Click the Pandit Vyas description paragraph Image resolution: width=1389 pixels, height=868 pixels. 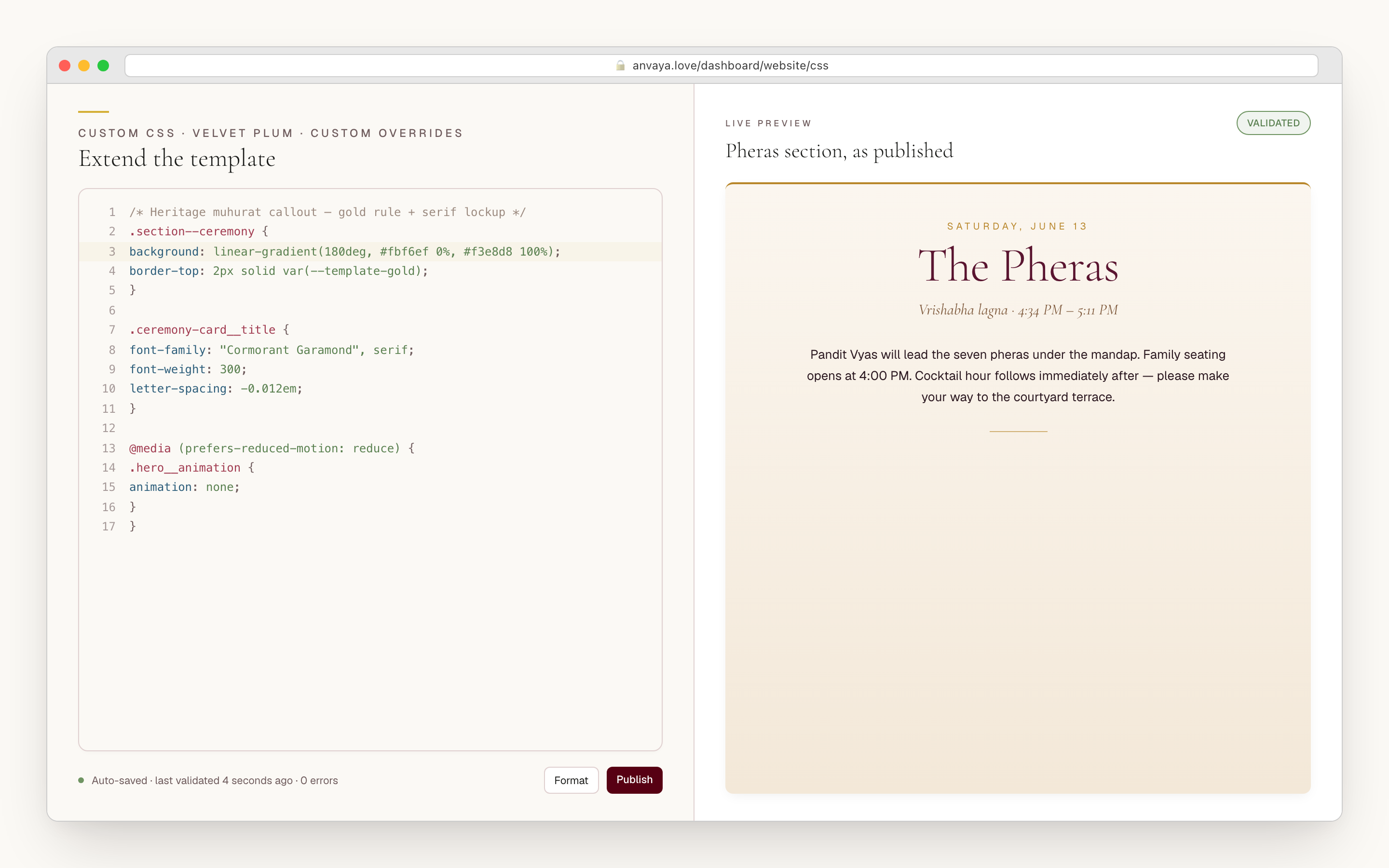coord(1018,376)
